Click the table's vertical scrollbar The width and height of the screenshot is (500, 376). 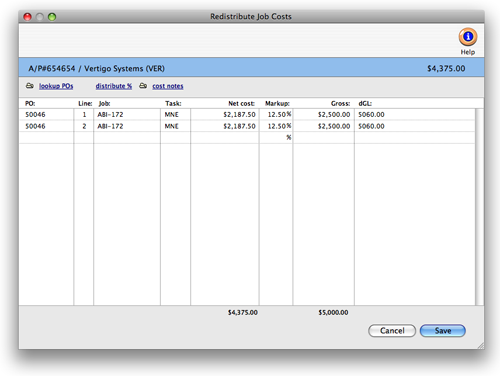(479, 207)
